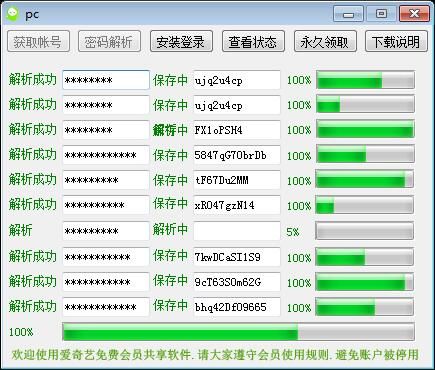Viewport: 435px width, 370px height.
Task: Click the full progress bar of FX1oPSH4 row
Action: 365,129
